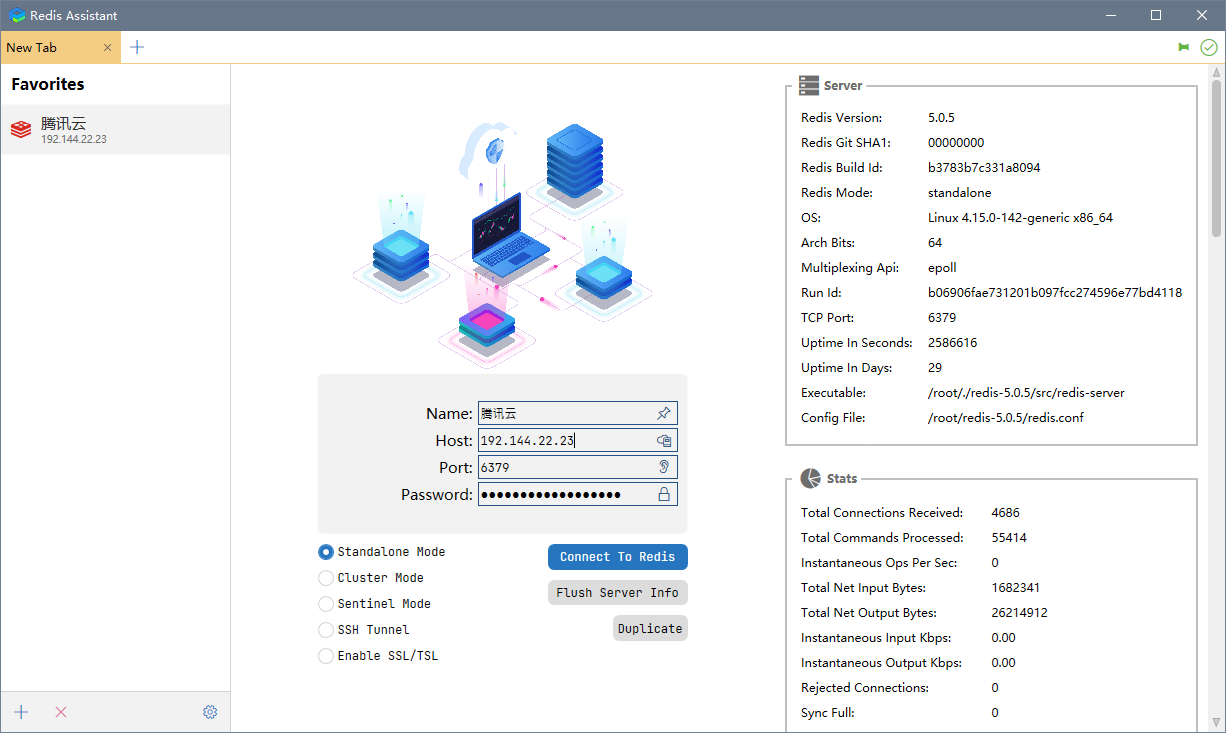1226x733 pixels.
Task: Click Total Net Input Bytes value 1682341
Action: coord(1017,588)
